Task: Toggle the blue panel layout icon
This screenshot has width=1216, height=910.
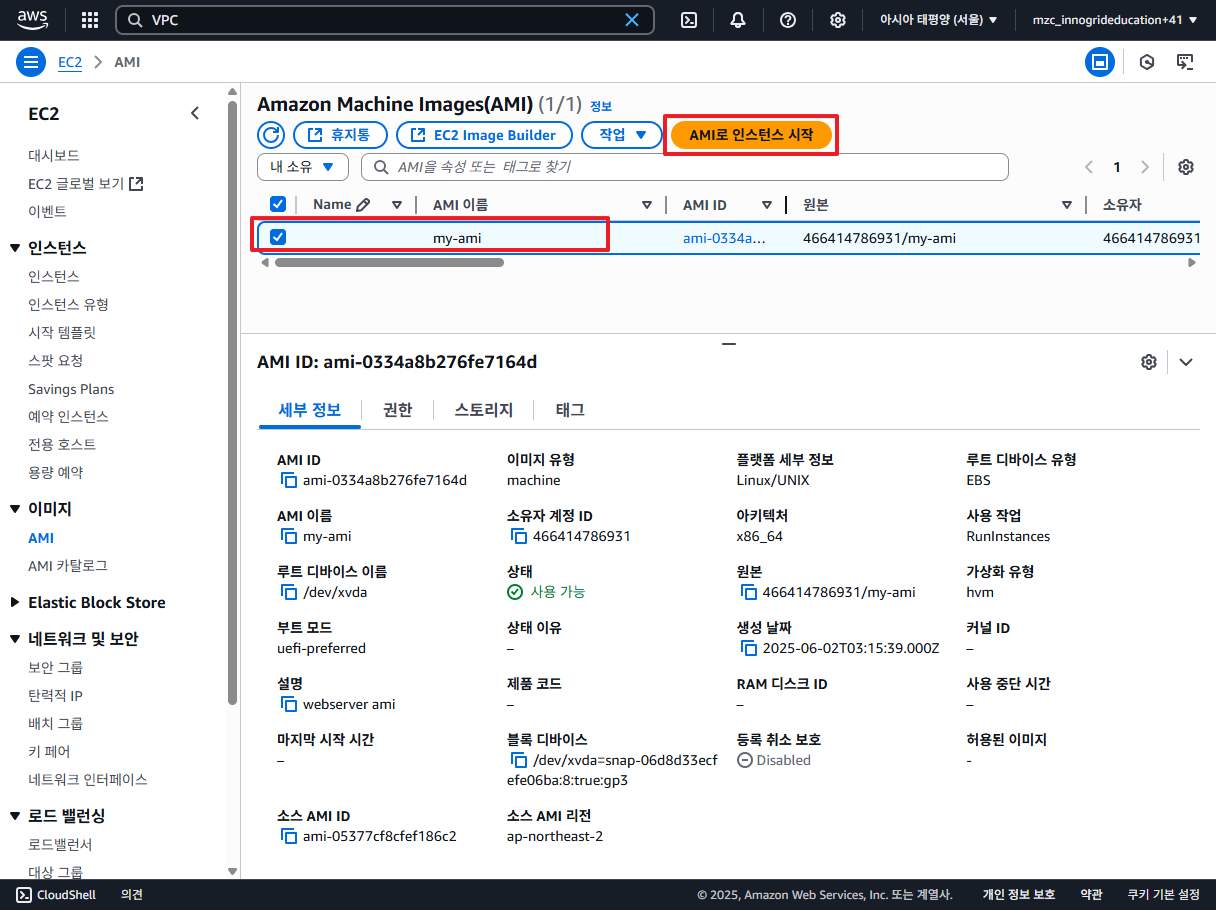Action: (1100, 62)
